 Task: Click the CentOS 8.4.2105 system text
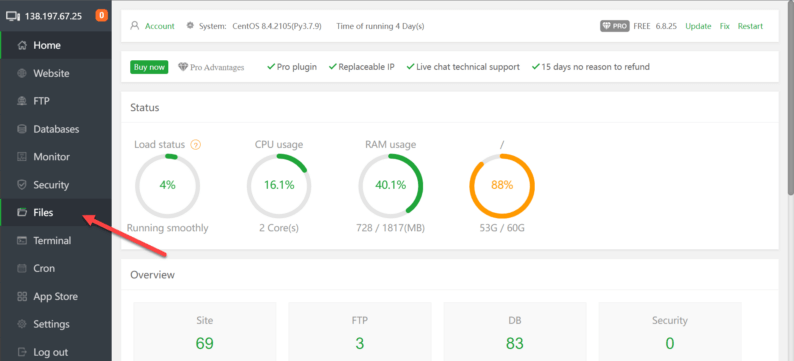277,26
